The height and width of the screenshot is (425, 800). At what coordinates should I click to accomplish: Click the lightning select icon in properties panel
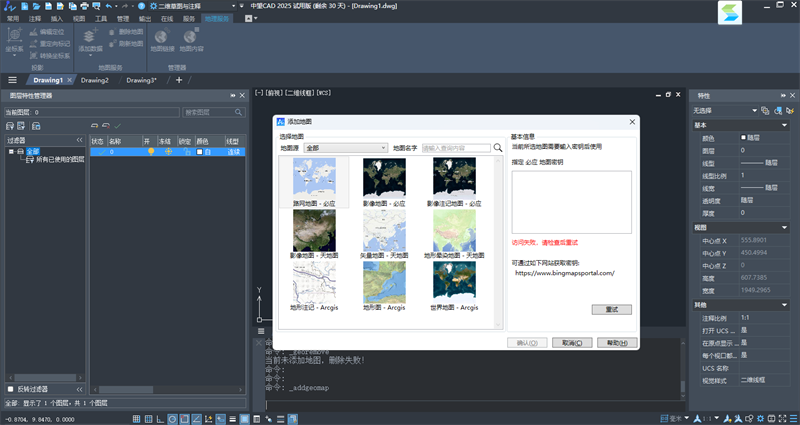[790, 110]
